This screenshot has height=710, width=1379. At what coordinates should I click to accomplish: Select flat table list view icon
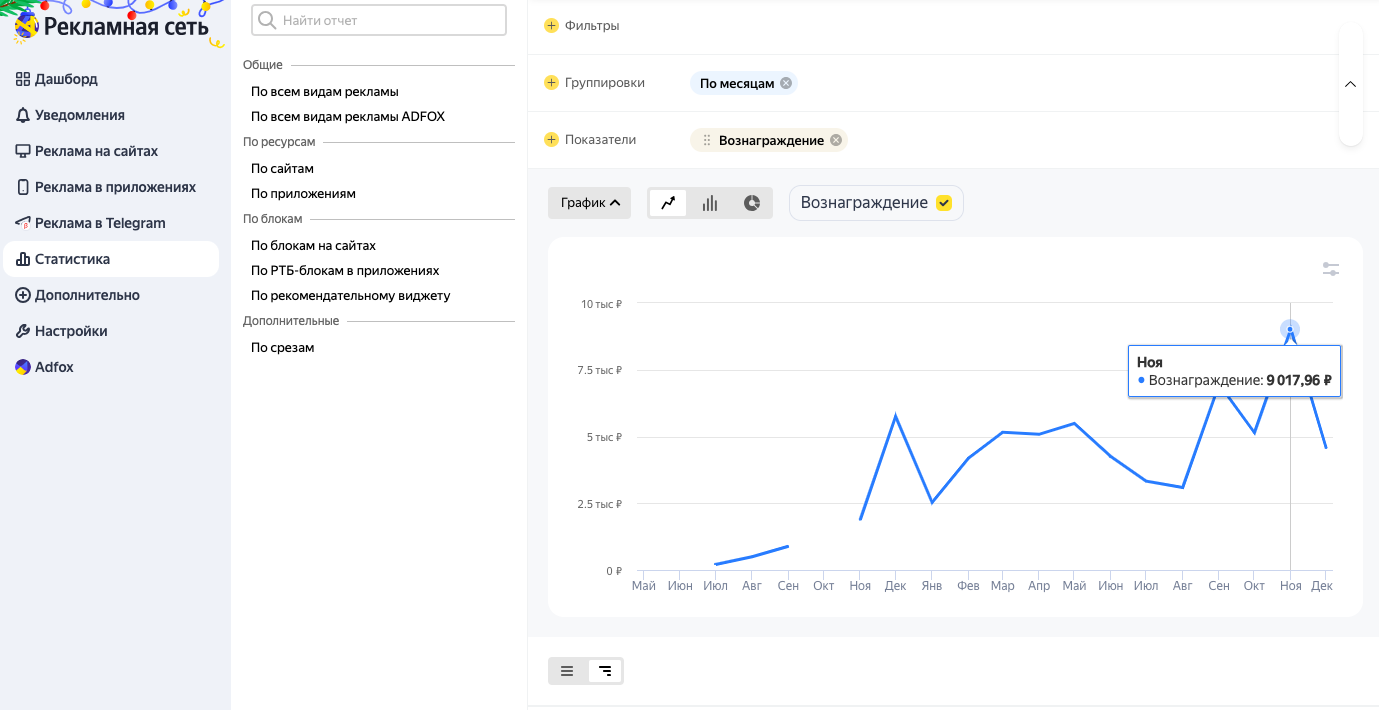click(567, 671)
